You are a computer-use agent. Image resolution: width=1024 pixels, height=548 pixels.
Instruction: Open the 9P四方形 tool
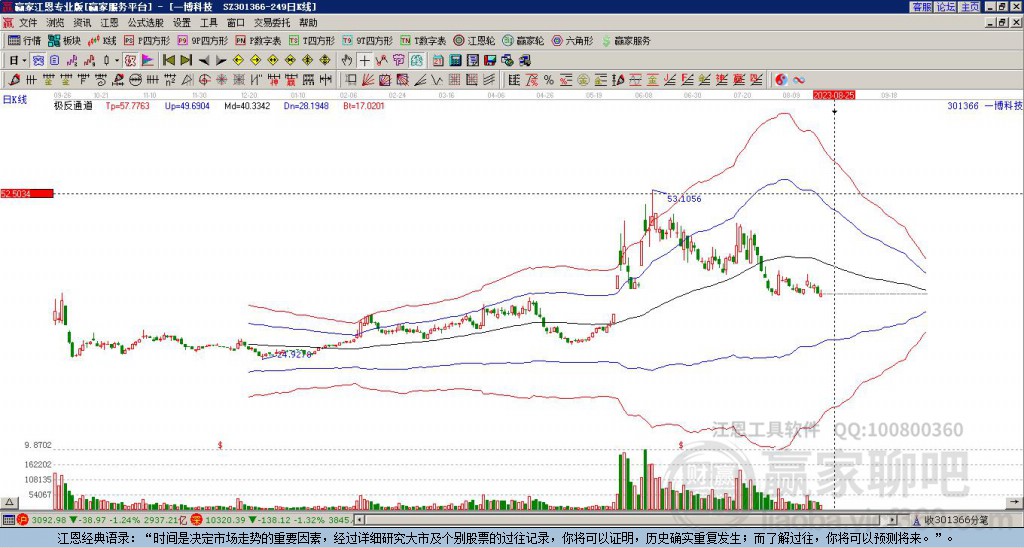(203, 40)
